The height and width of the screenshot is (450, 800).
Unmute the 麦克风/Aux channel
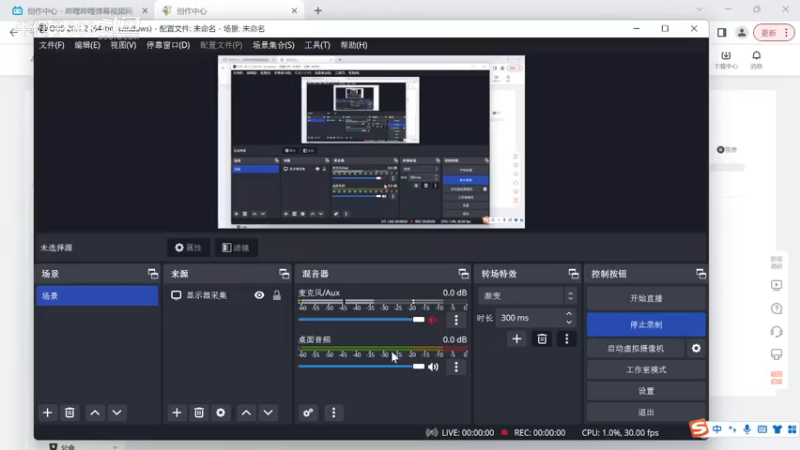[x=433, y=320]
